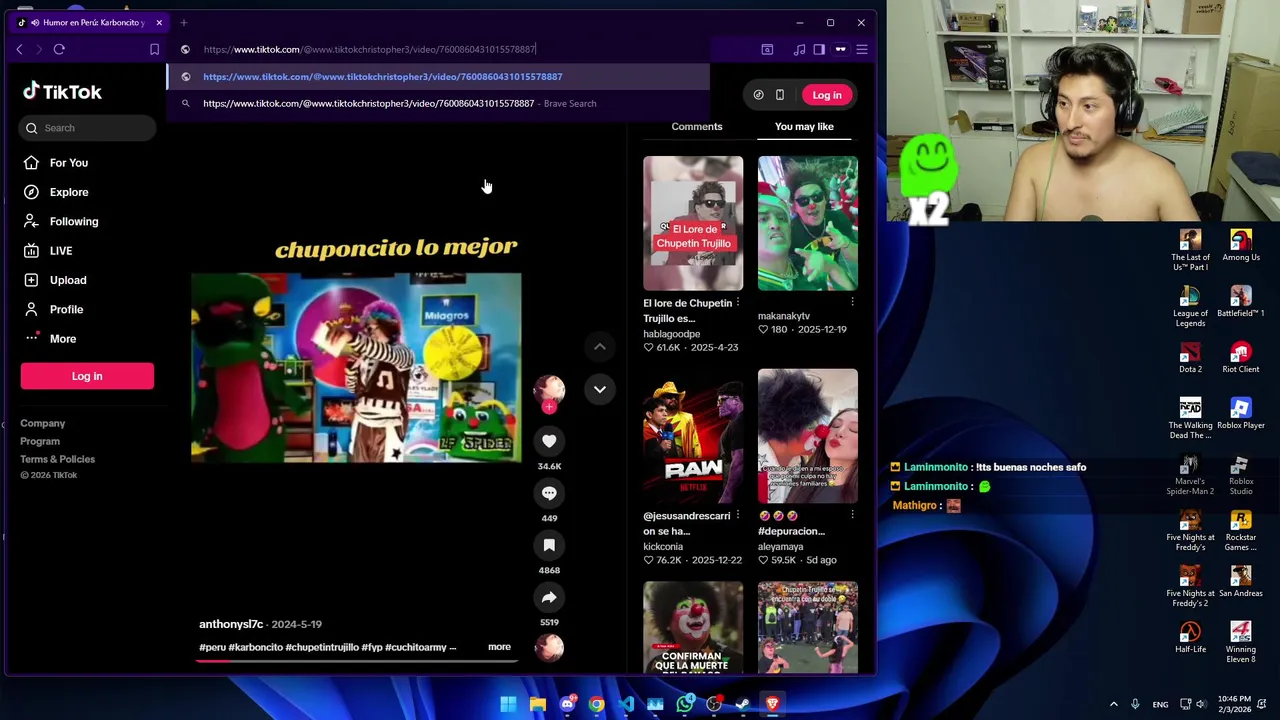Close the Humor en Perú tab
This screenshot has width=1280, height=720.
pyautogui.click(x=158, y=22)
